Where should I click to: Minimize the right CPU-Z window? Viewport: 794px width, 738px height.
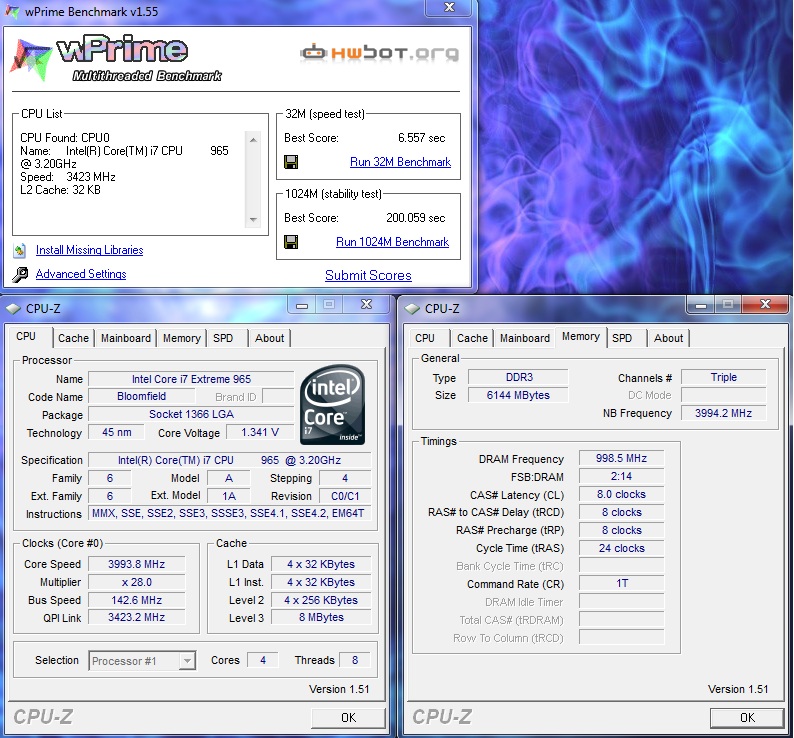coord(701,305)
